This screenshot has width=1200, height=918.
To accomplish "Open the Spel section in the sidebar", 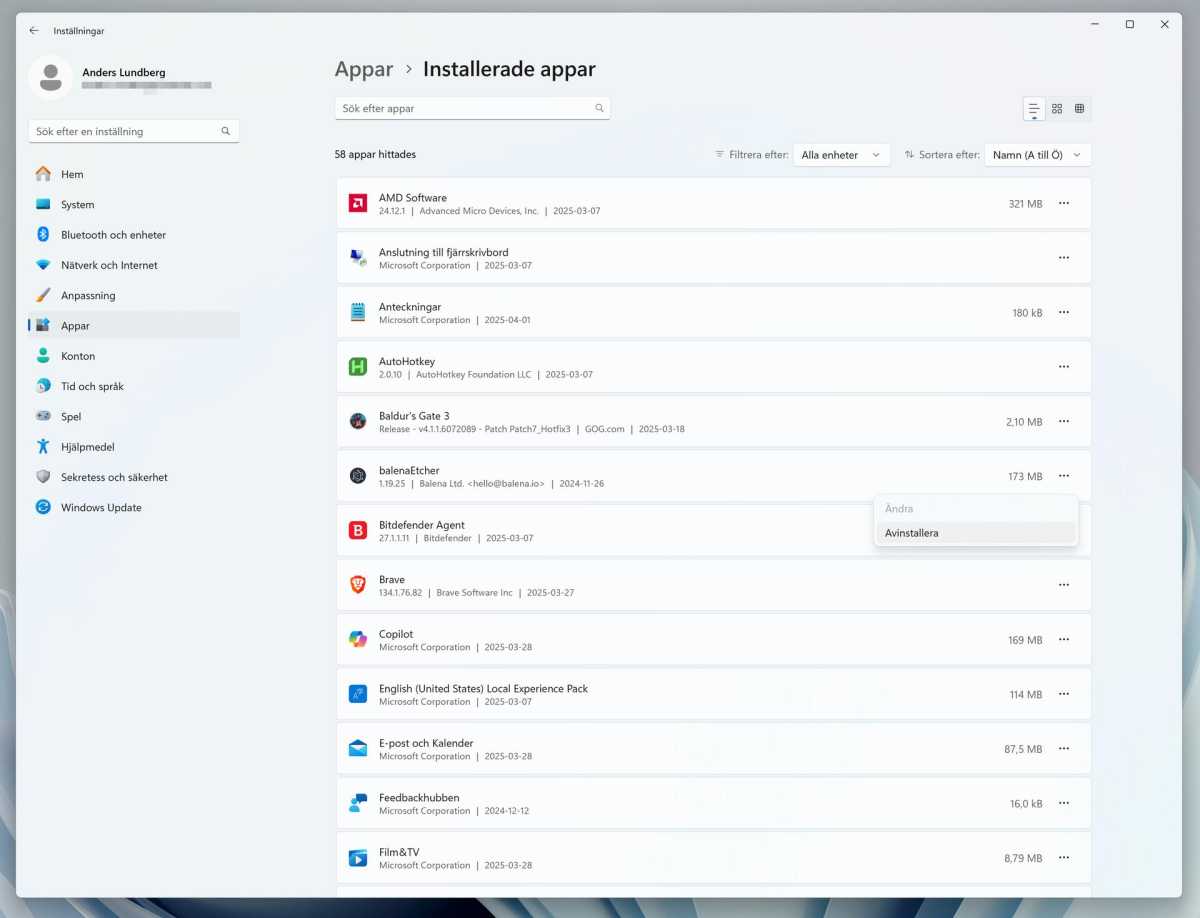I will pyautogui.click(x=71, y=416).
